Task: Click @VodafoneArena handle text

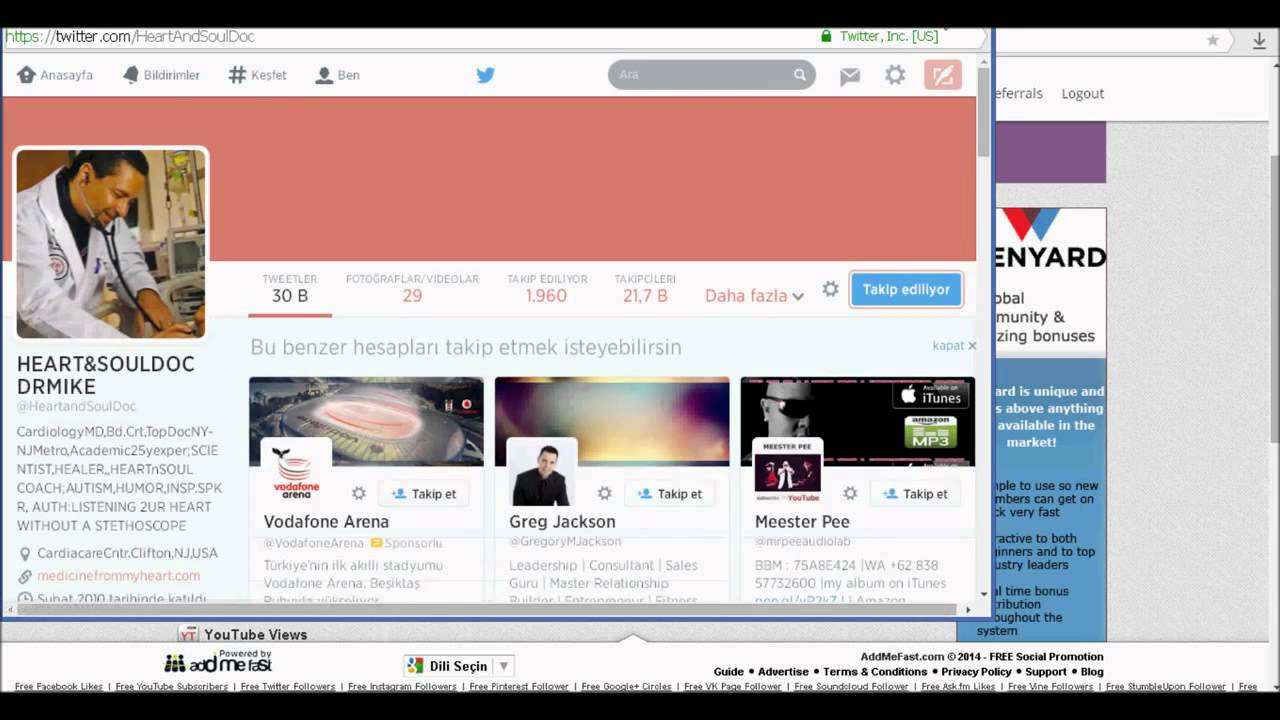Action: click(x=313, y=543)
